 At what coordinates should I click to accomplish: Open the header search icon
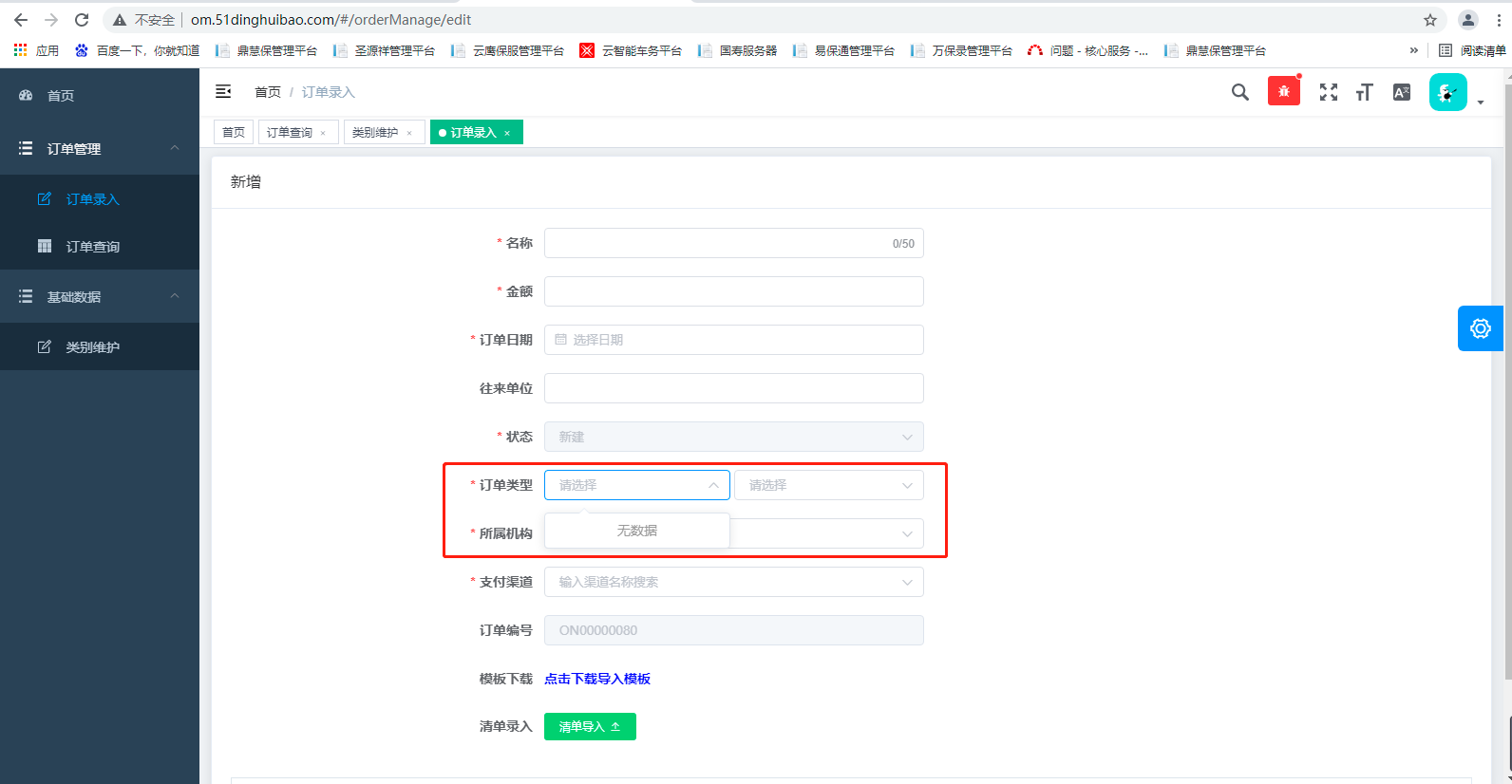(x=1240, y=92)
